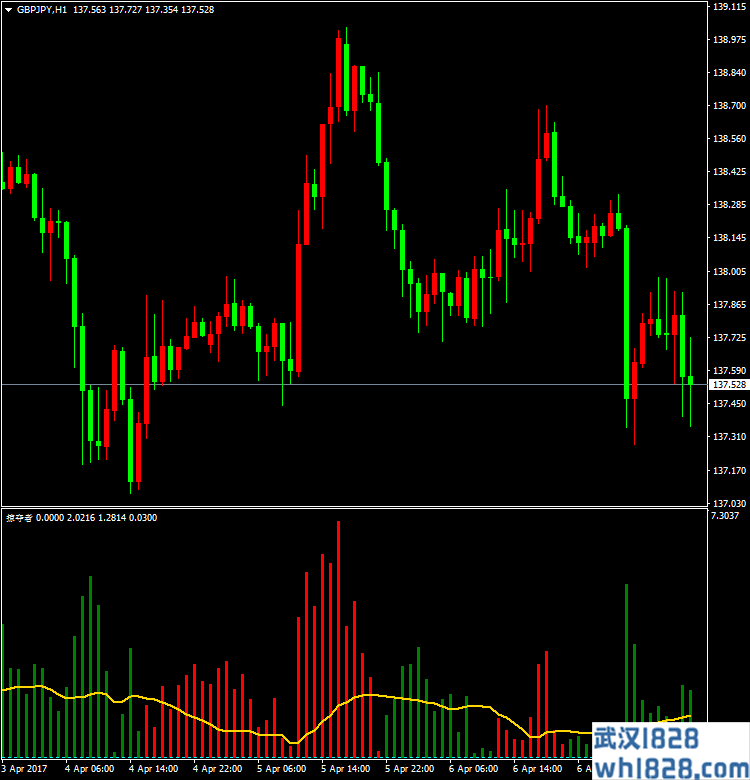
Task: Click the 138.145 price axis label
Action: (x=729, y=238)
